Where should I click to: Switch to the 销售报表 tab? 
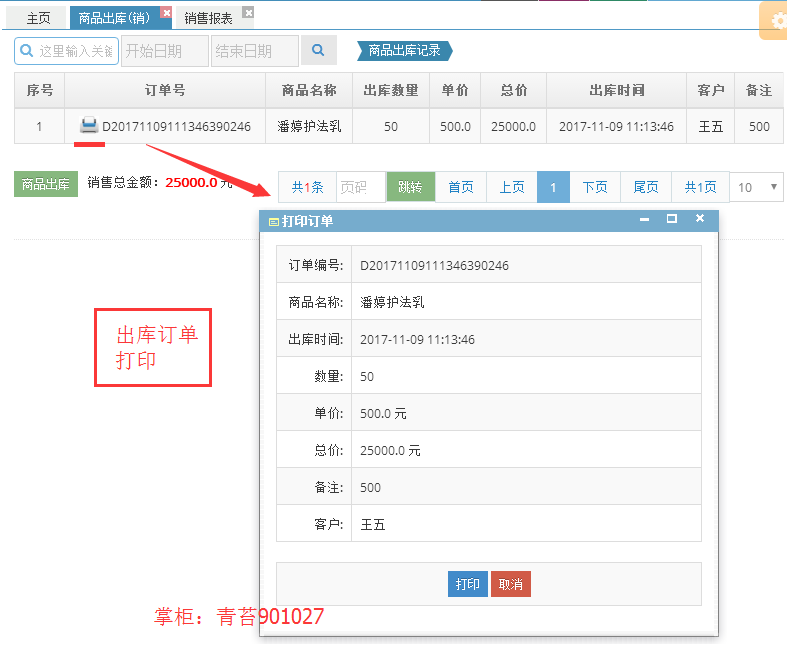coord(208,19)
